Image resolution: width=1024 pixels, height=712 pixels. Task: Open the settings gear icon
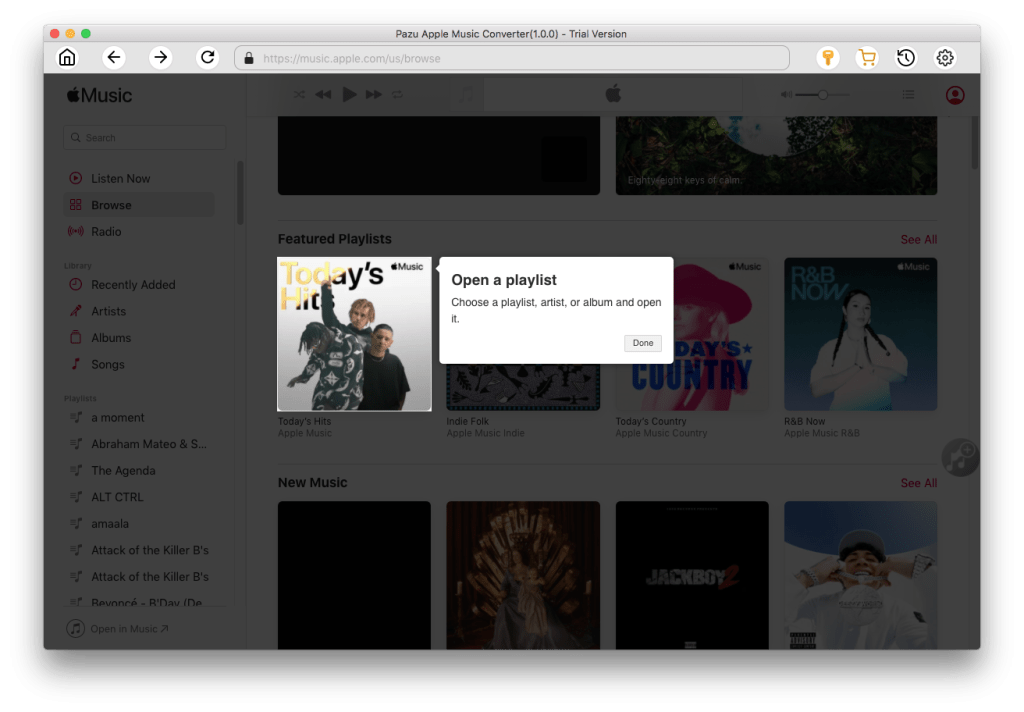click(x=944, y=57)
